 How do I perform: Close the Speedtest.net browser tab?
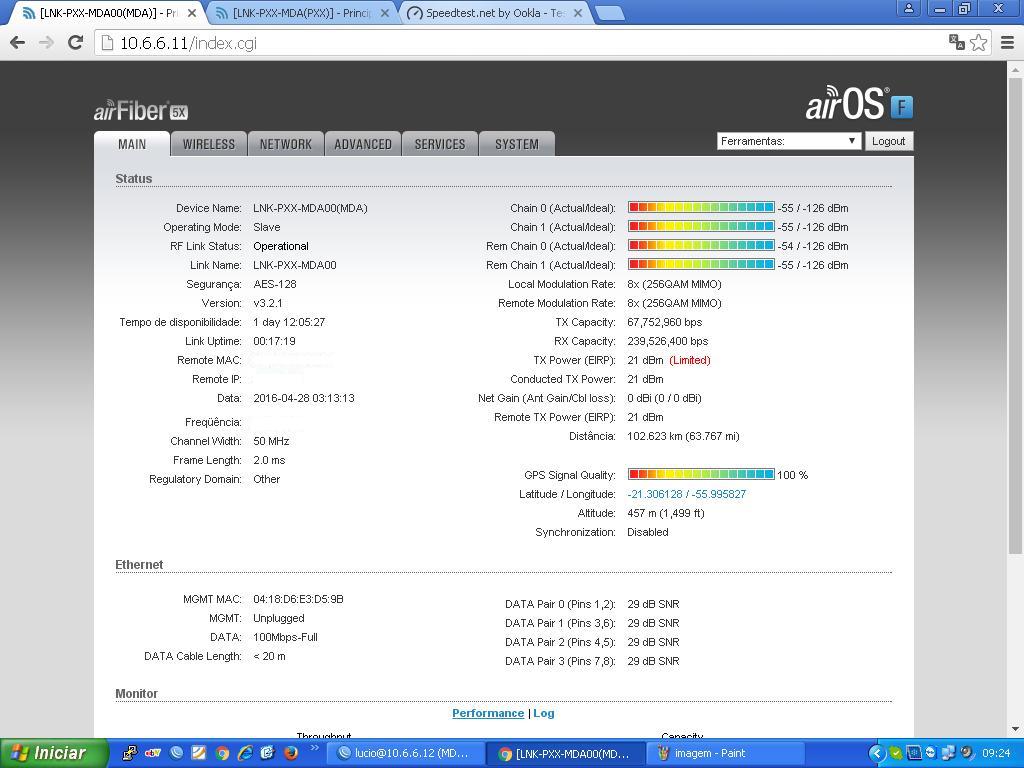coord(578,13)
